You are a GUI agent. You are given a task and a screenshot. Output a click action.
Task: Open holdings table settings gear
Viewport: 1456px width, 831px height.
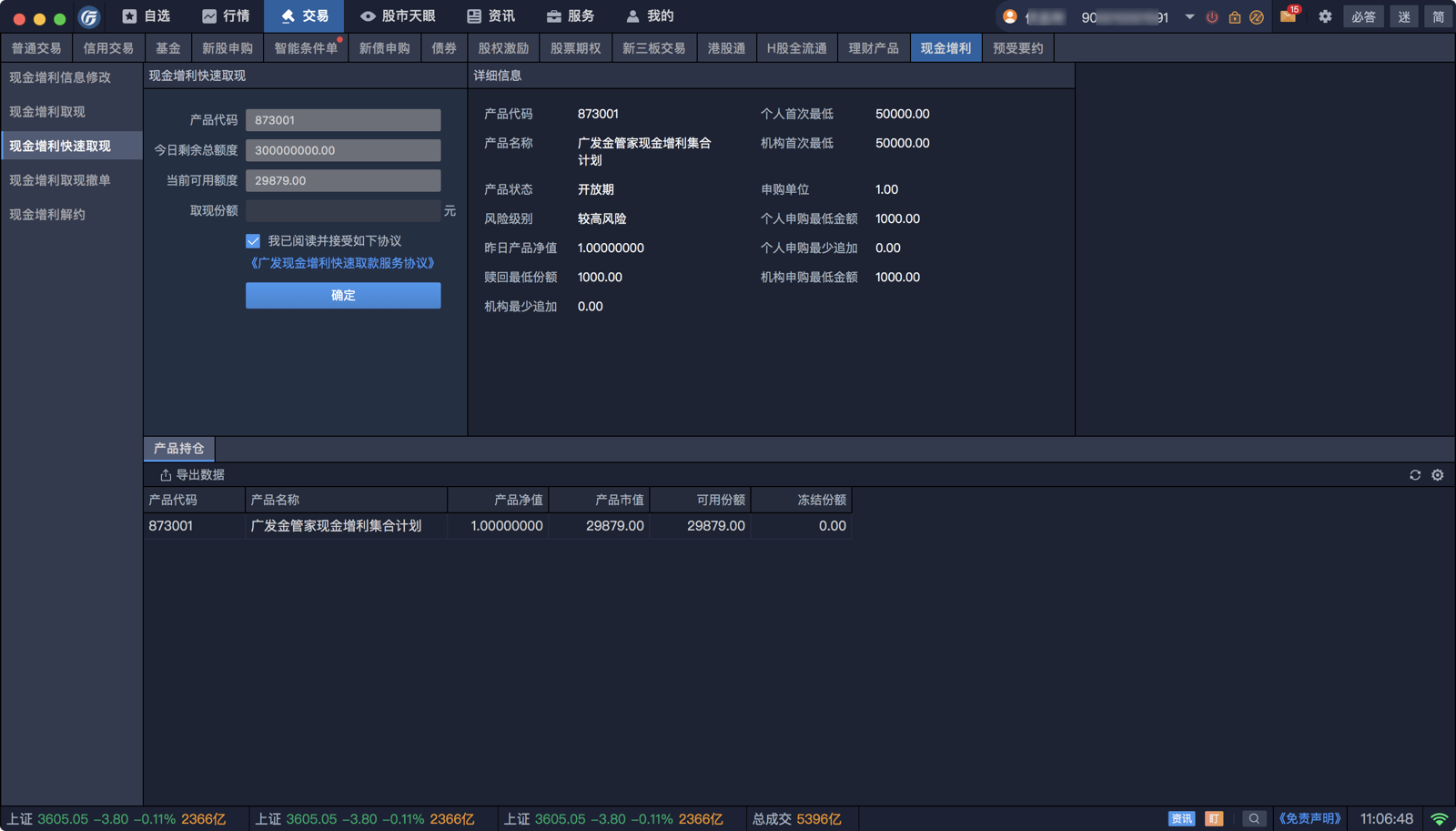[1438, 475]
